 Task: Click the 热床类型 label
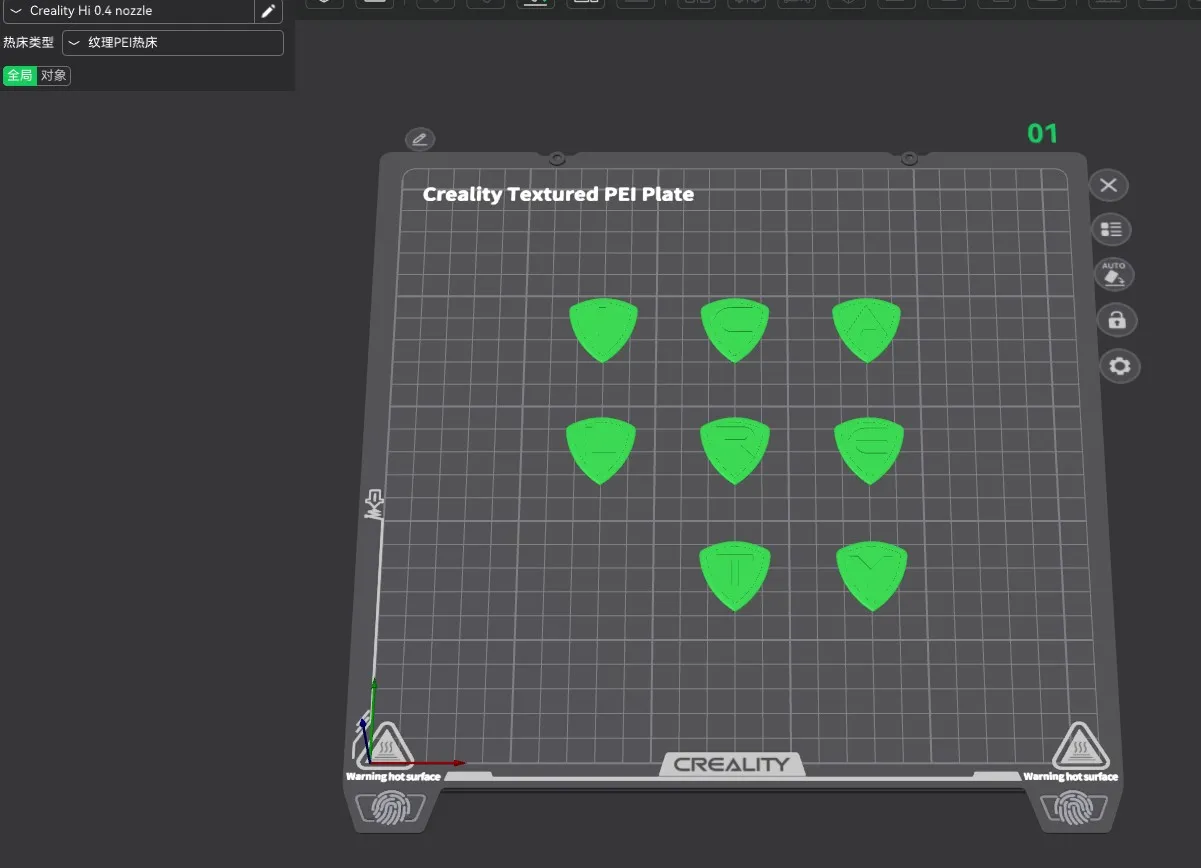point(28,43)
